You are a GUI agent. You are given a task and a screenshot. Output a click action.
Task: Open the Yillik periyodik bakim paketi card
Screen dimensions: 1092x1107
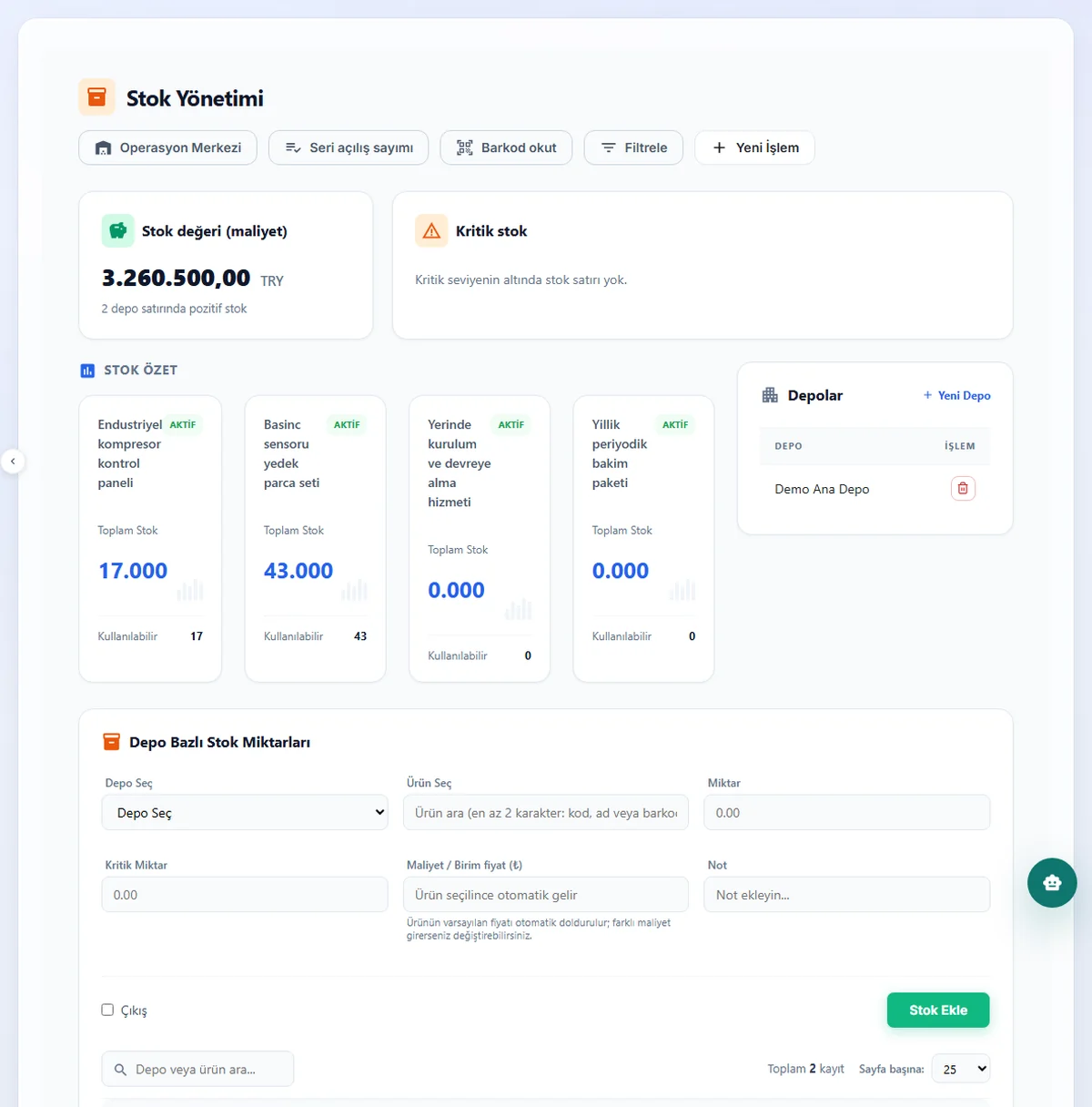(643, 539)
